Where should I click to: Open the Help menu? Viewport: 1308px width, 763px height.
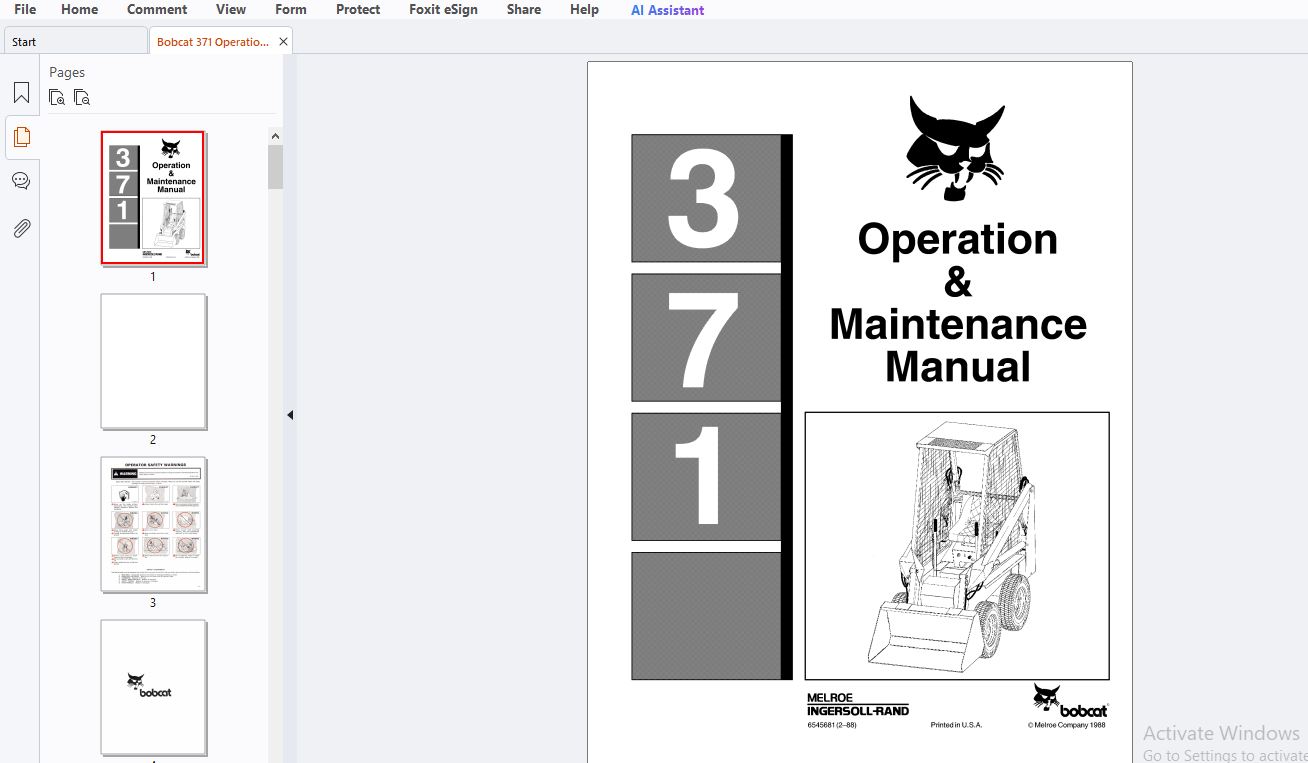tap(584, 10)
